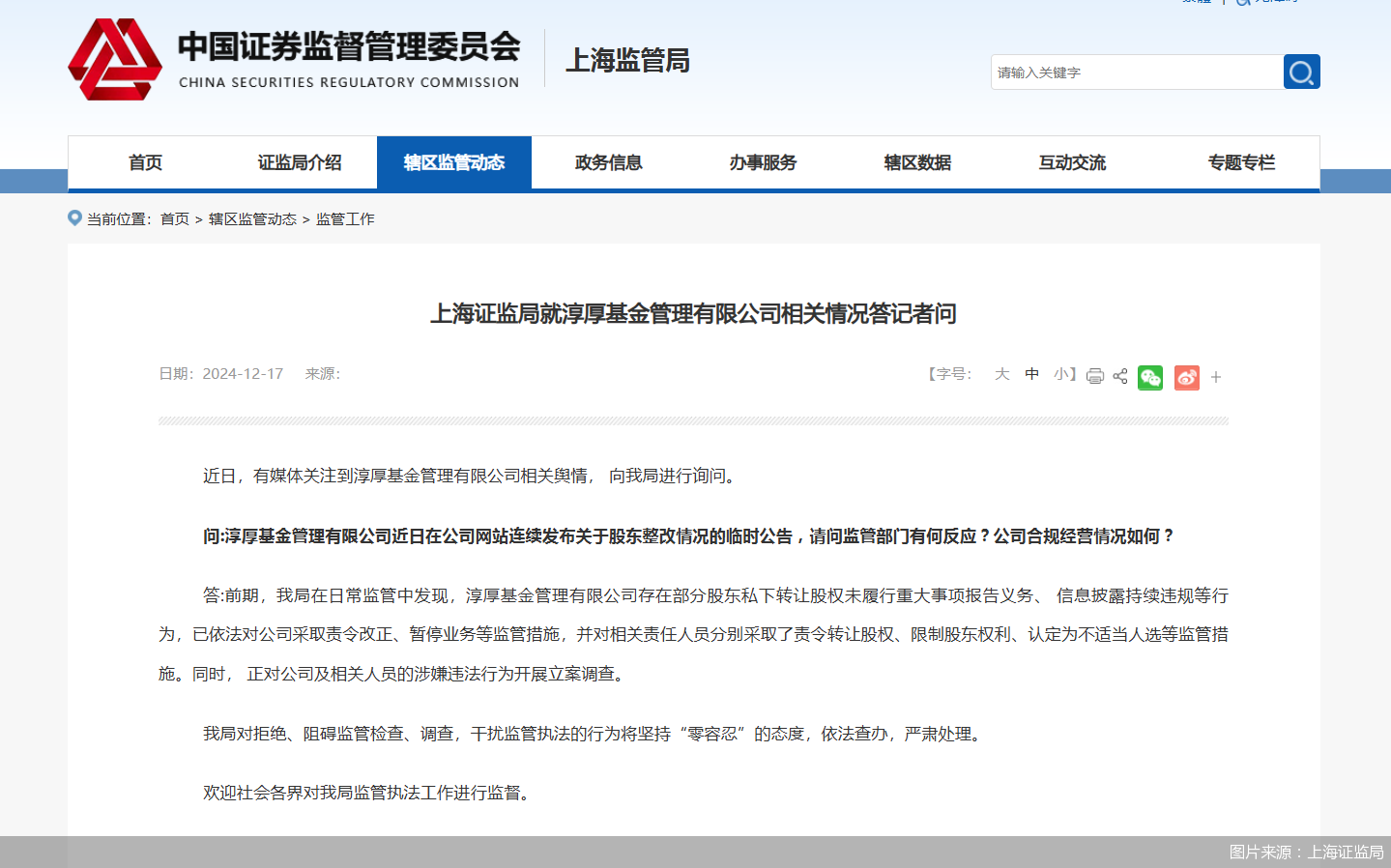This screenshot has height=868, width=1391.
Task: Click the red CSRC logo emblem
Action: (x=115, y=60)
